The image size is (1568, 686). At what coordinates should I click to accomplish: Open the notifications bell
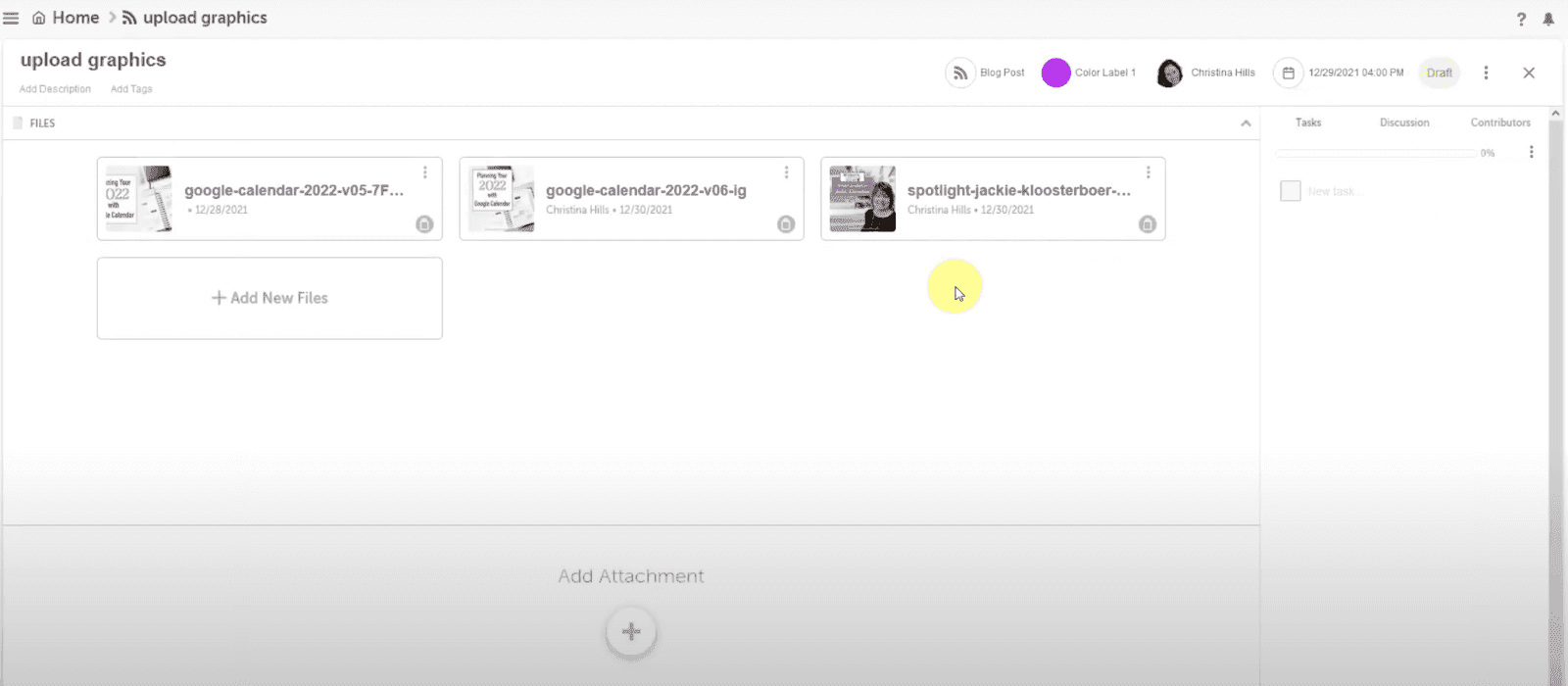1548,20
